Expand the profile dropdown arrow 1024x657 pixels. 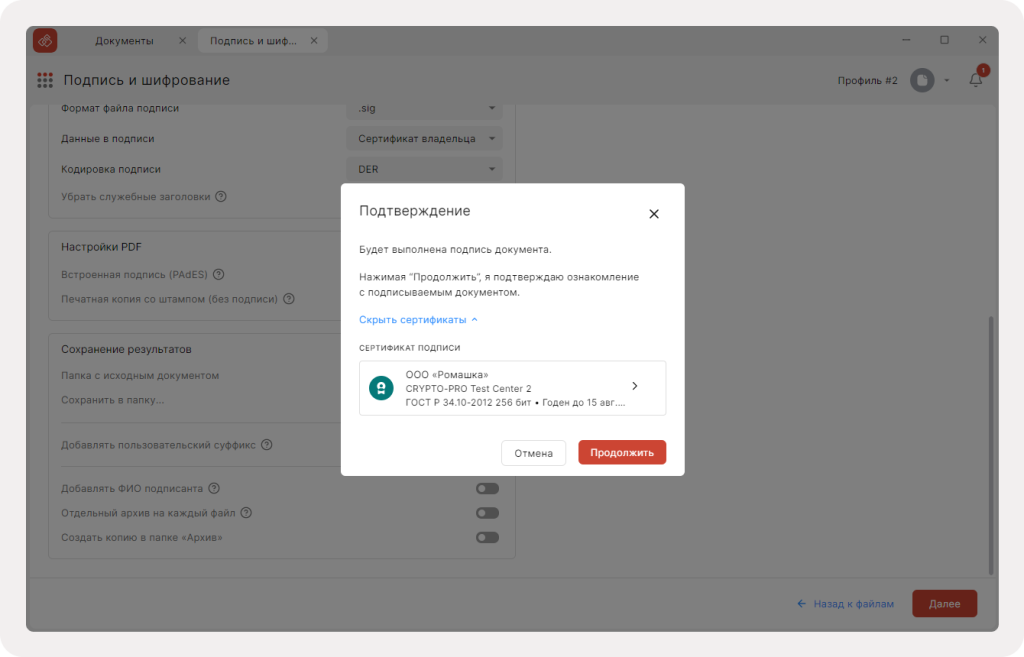[x=947, y=81]
